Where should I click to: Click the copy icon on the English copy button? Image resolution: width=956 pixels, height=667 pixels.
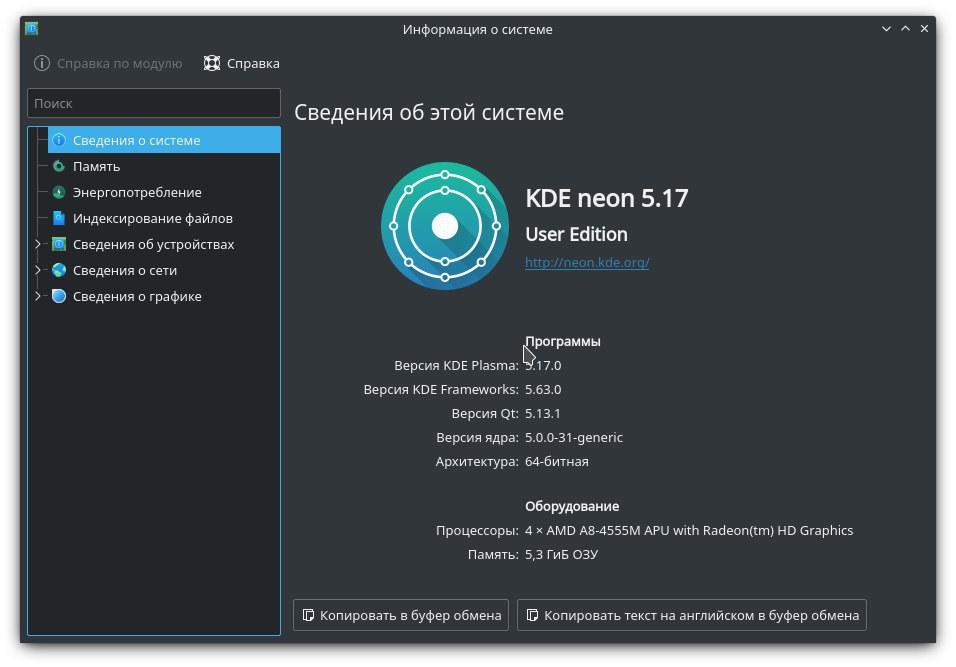pos(533,615)
